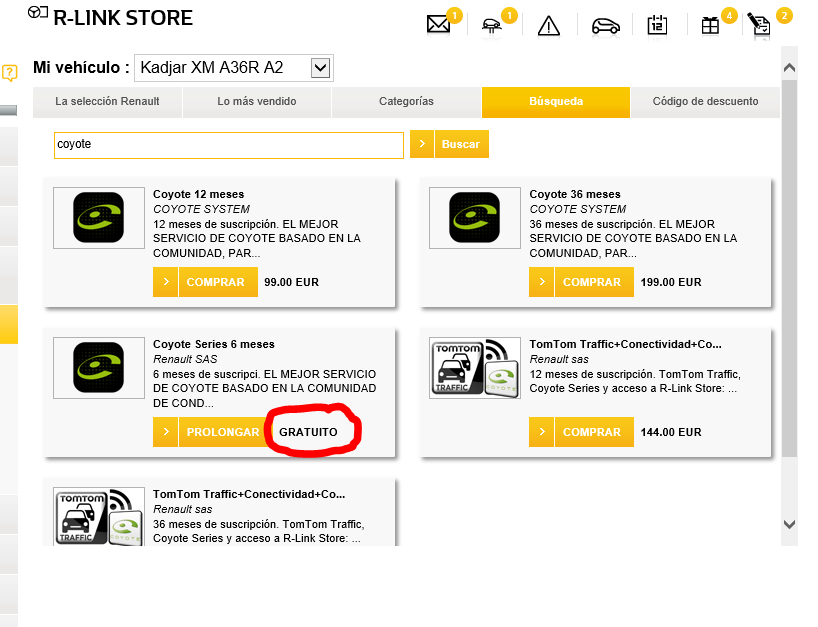The width and height of the screenshot is (818, 627).
Task: Open the Coyote 36 meses title
Action: 575,194
